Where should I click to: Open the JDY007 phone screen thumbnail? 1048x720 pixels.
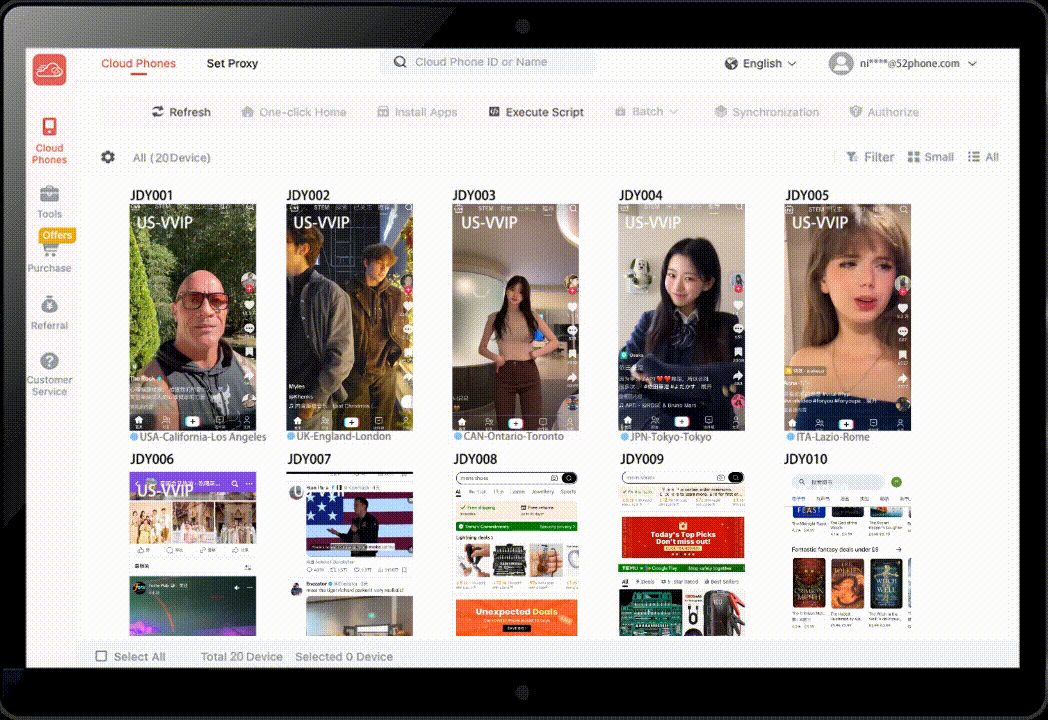coord(350,554)
